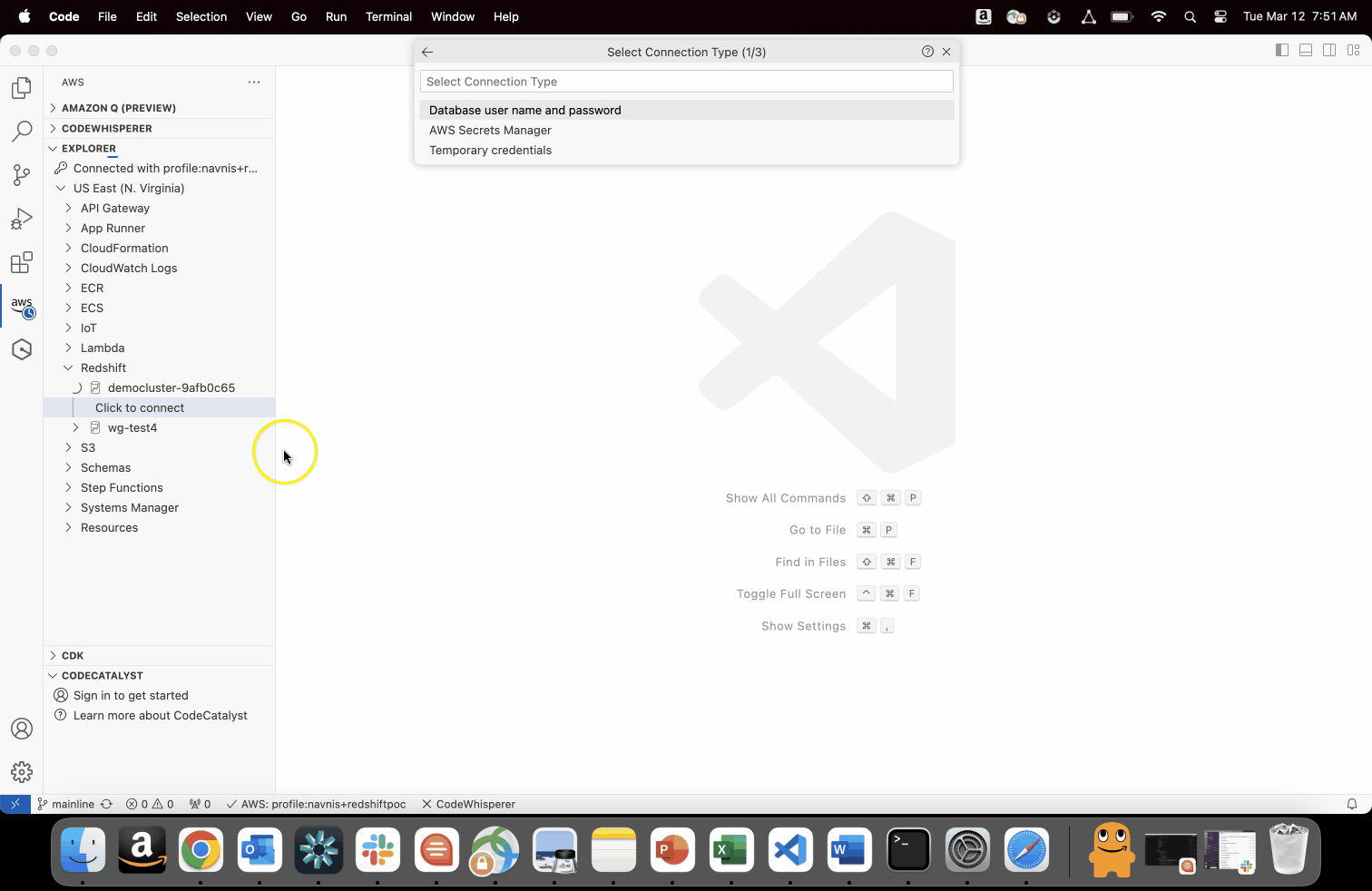Image resolution: width=1372 pixels, height=891 pixels.
Task: Click the Select Connection Type input field
Action: point(687,82)
